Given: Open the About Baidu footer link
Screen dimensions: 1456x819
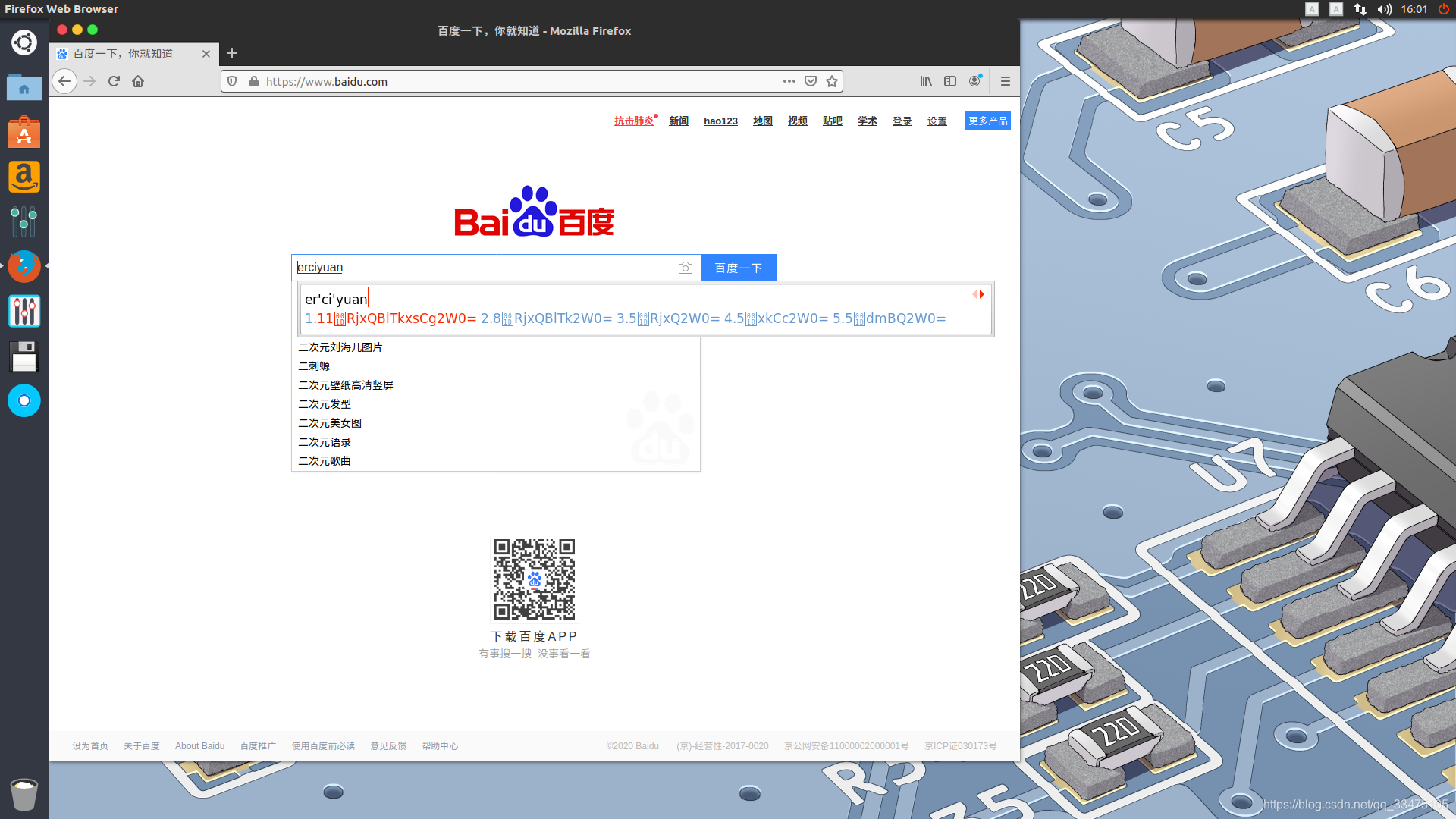Looking at the screenshot, I should click(x=200, y=746).
